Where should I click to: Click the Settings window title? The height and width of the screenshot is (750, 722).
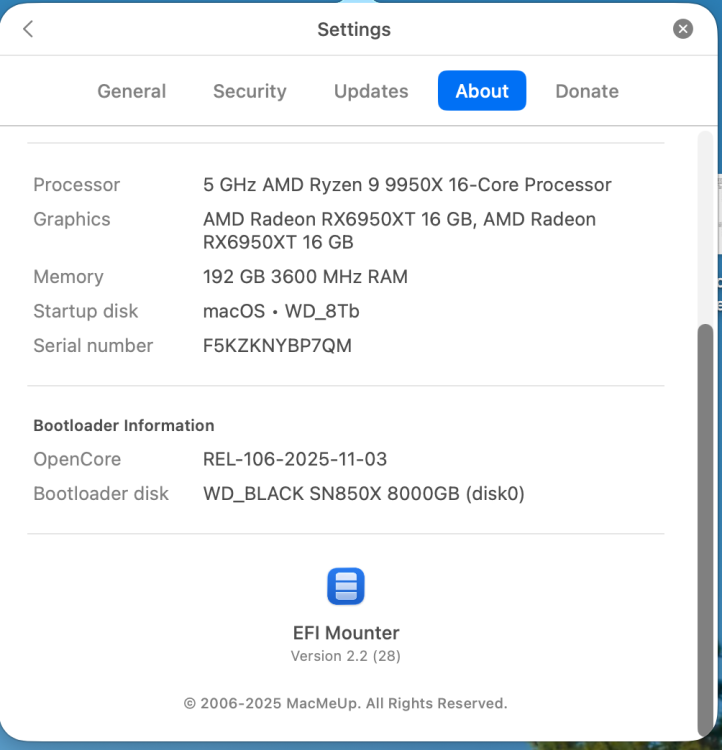[x=354, y=29]
